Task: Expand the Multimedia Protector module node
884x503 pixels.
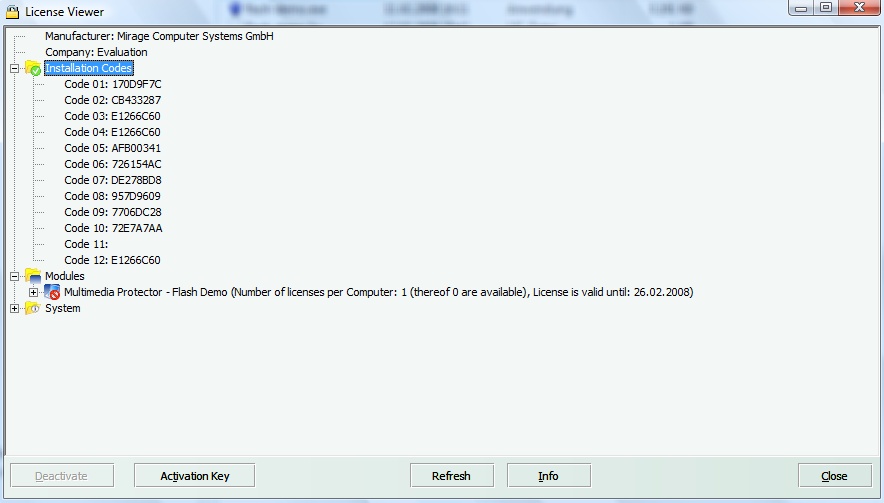Action: 33,293
